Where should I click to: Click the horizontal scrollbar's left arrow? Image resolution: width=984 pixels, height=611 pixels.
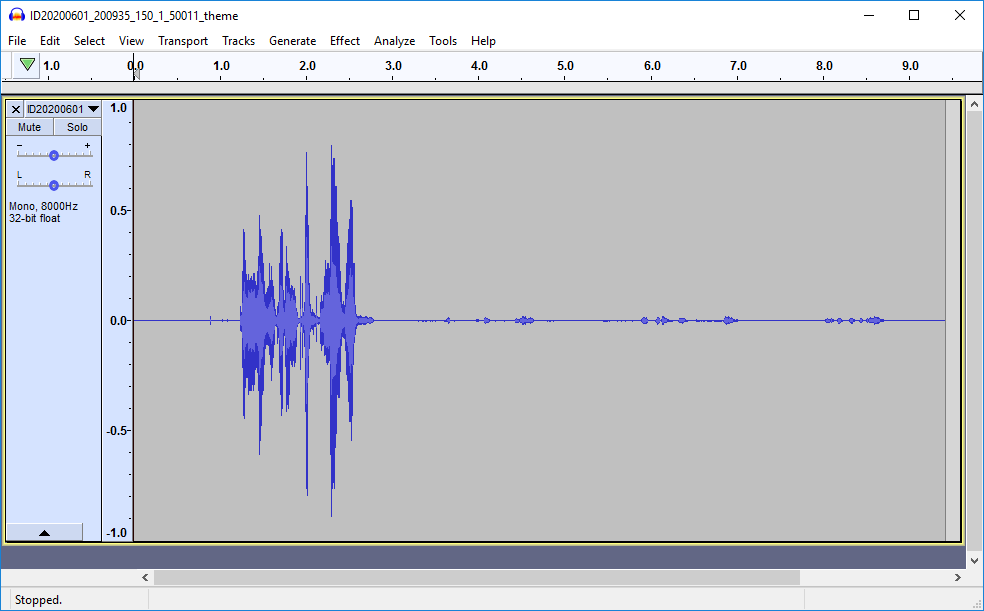[146, 577]
